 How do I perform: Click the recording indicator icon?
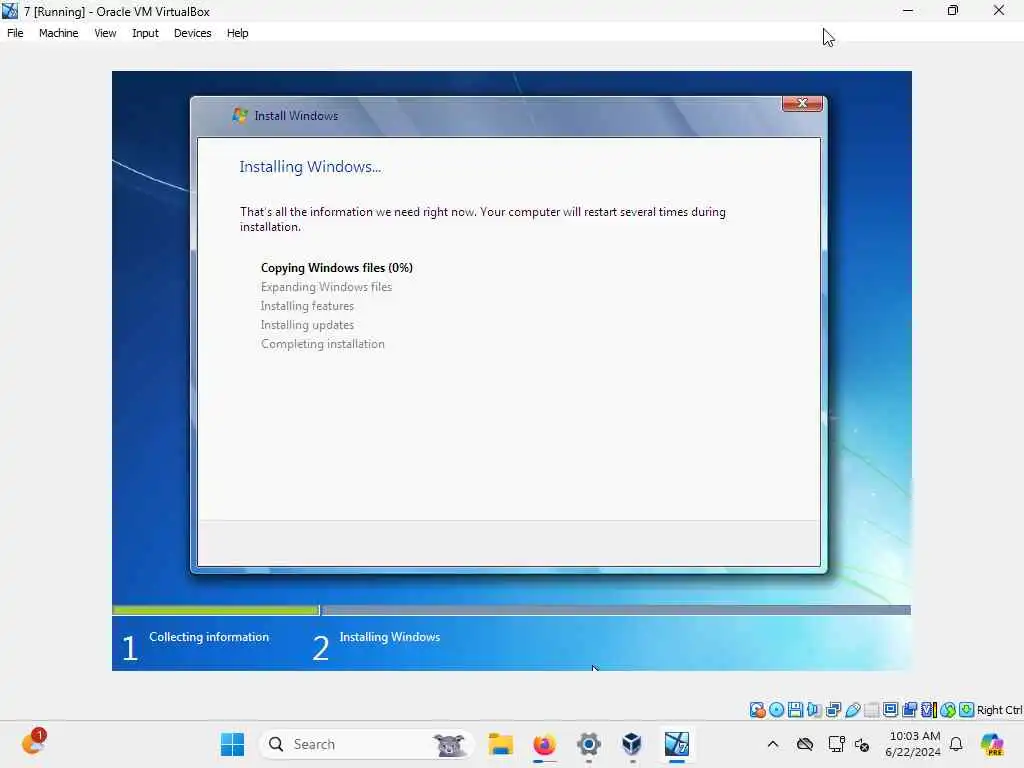[x=909, y=710]
